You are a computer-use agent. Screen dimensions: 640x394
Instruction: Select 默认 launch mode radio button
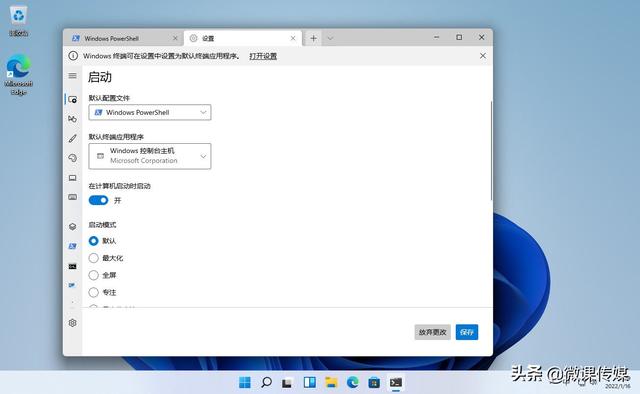pyautogui.click(x=93, y=241)
